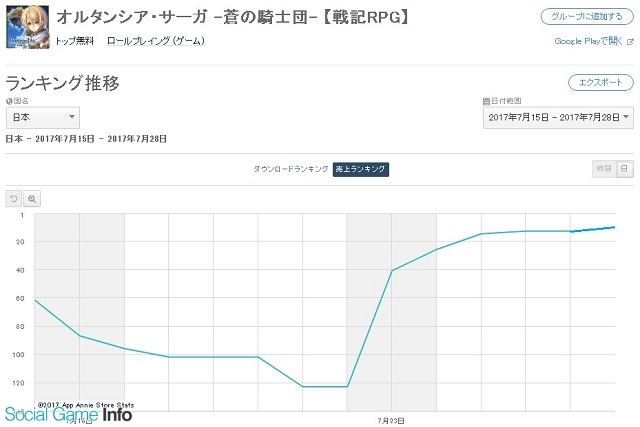
Task: Click the グループに追加する button
Action: [587, 17]
